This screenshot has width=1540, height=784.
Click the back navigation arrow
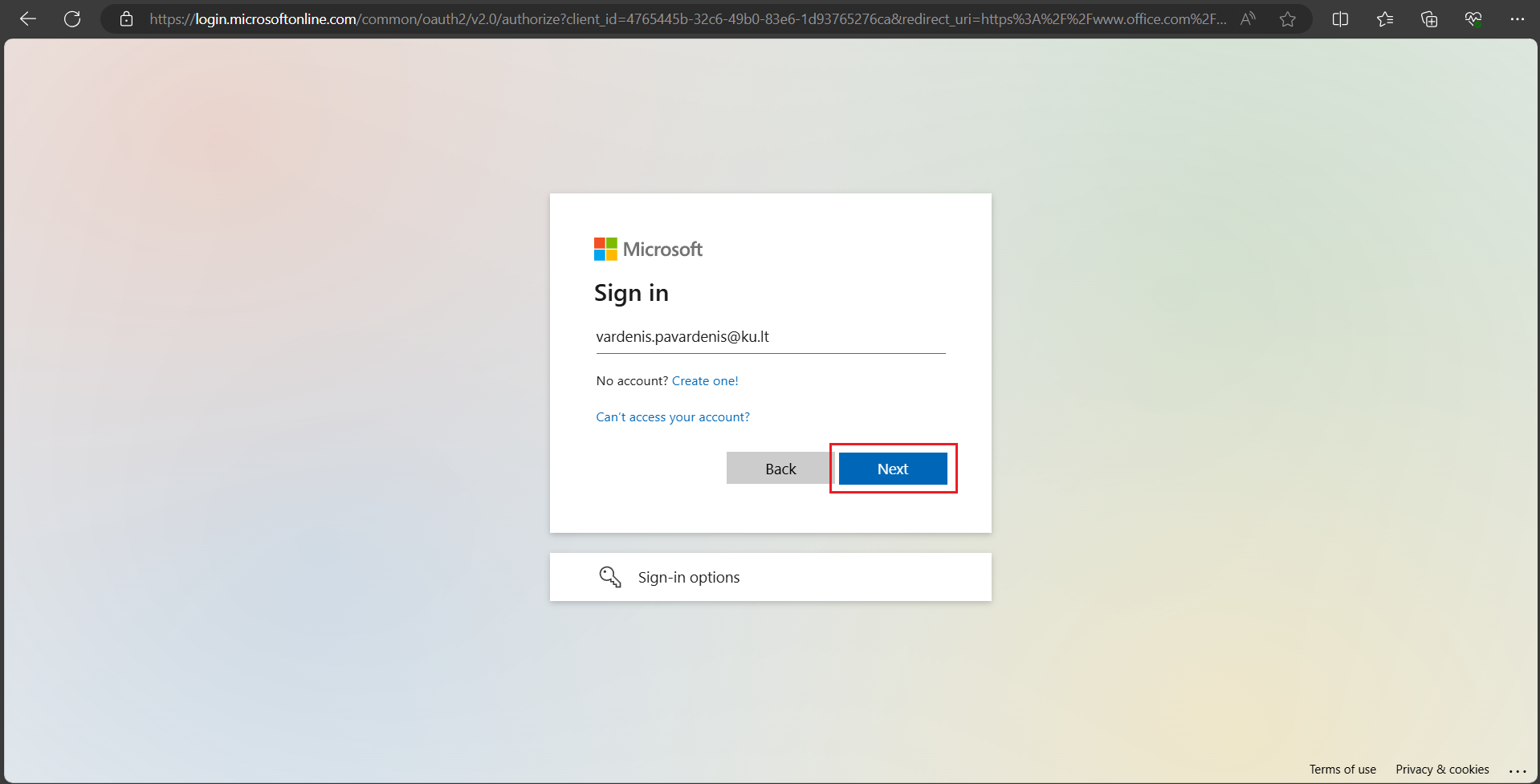pyautogui.click(x=28, y=18)
